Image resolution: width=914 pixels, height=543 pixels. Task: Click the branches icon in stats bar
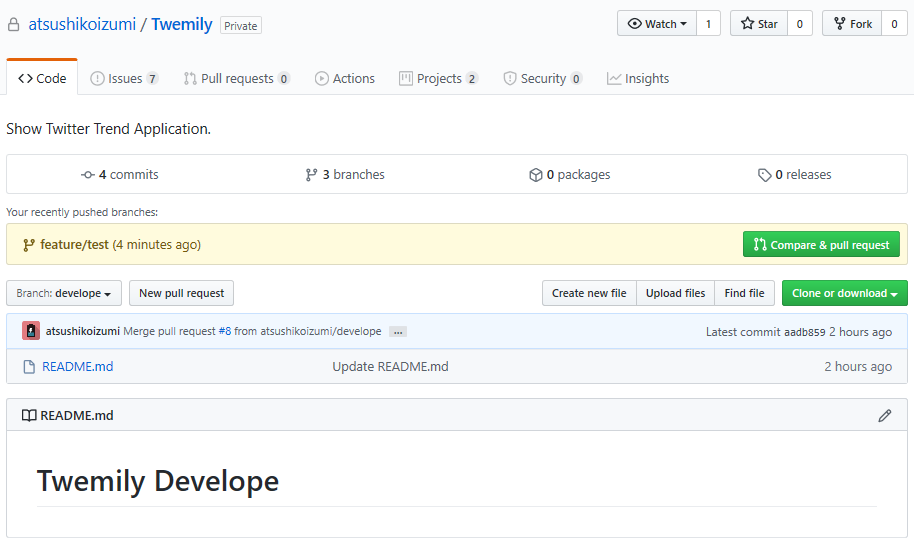(312, 175)
